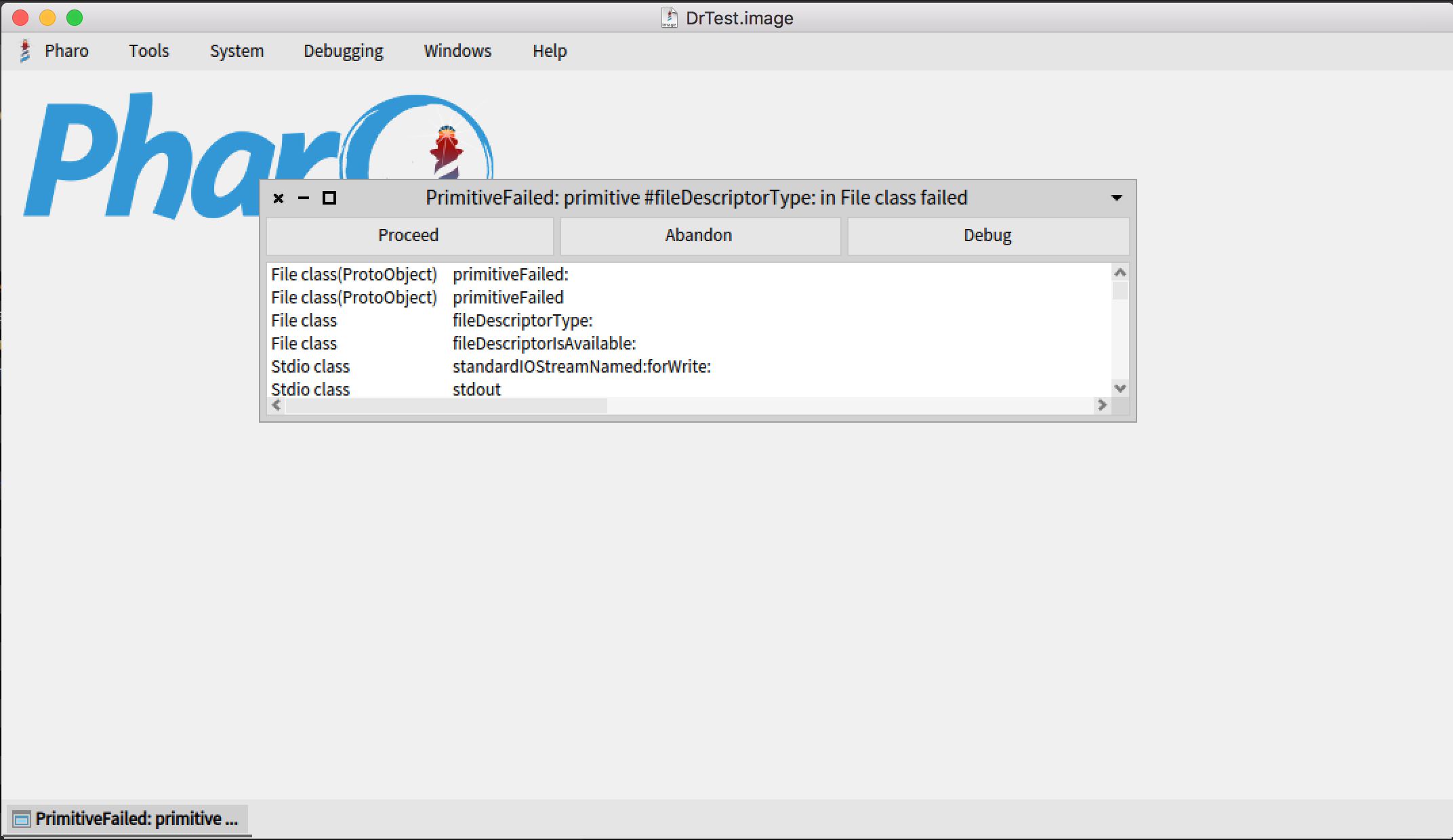Click the Pharo lighthouse icon in menu bar
This screenshot has height=840, width=1453.
25,51
